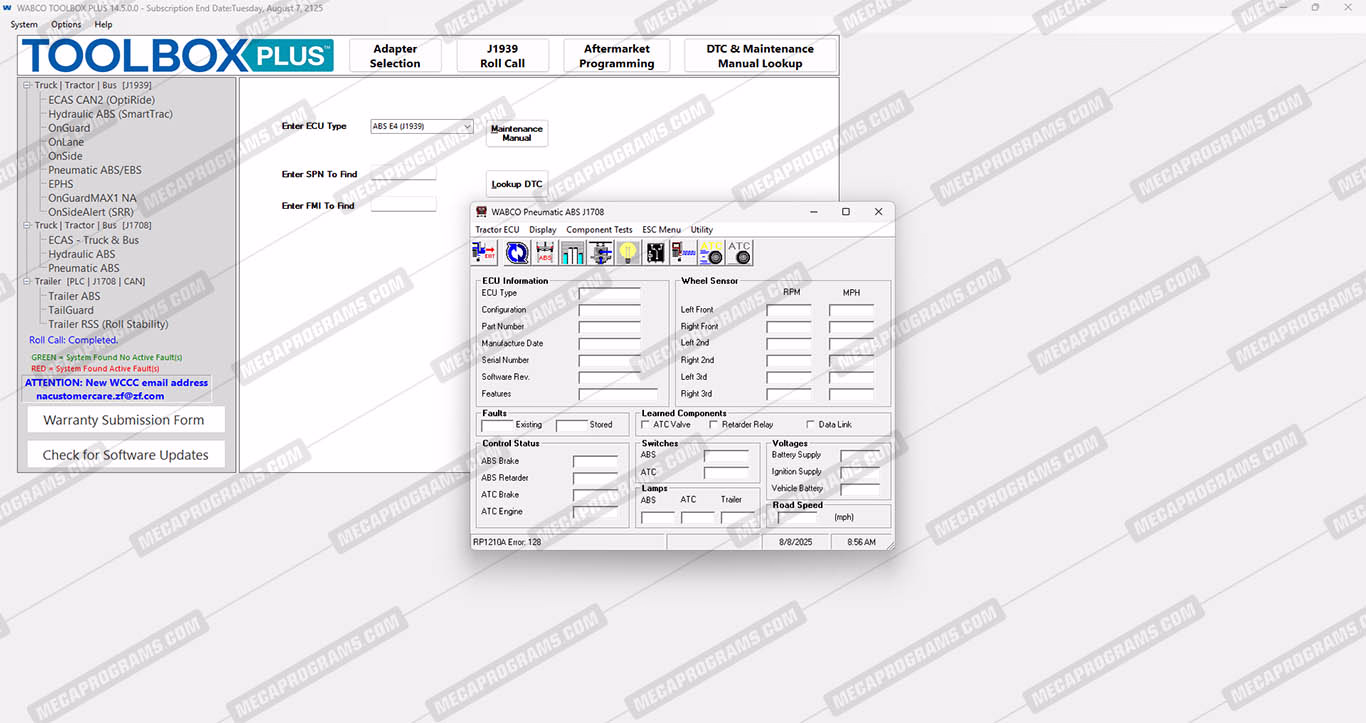
Task: Click the WABCO Pneumatic ABS window title icon
Action: coord(481,212)
